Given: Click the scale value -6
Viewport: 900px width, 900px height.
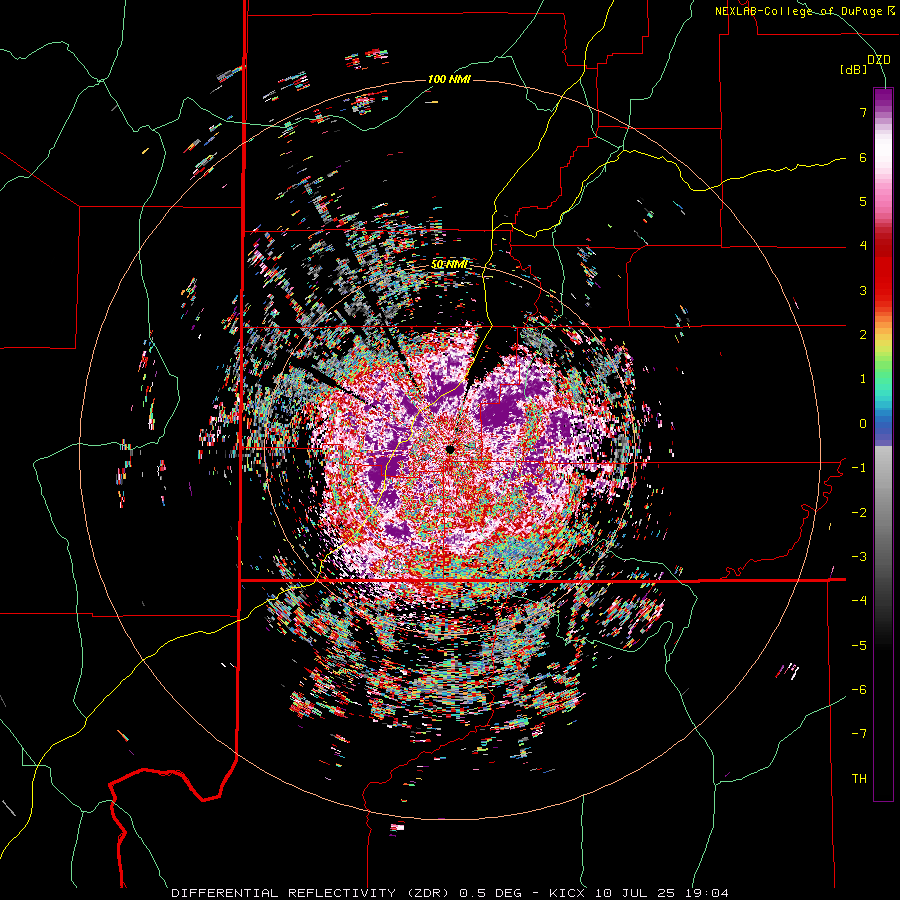Looking at the screenshot, I should (859, 689).
